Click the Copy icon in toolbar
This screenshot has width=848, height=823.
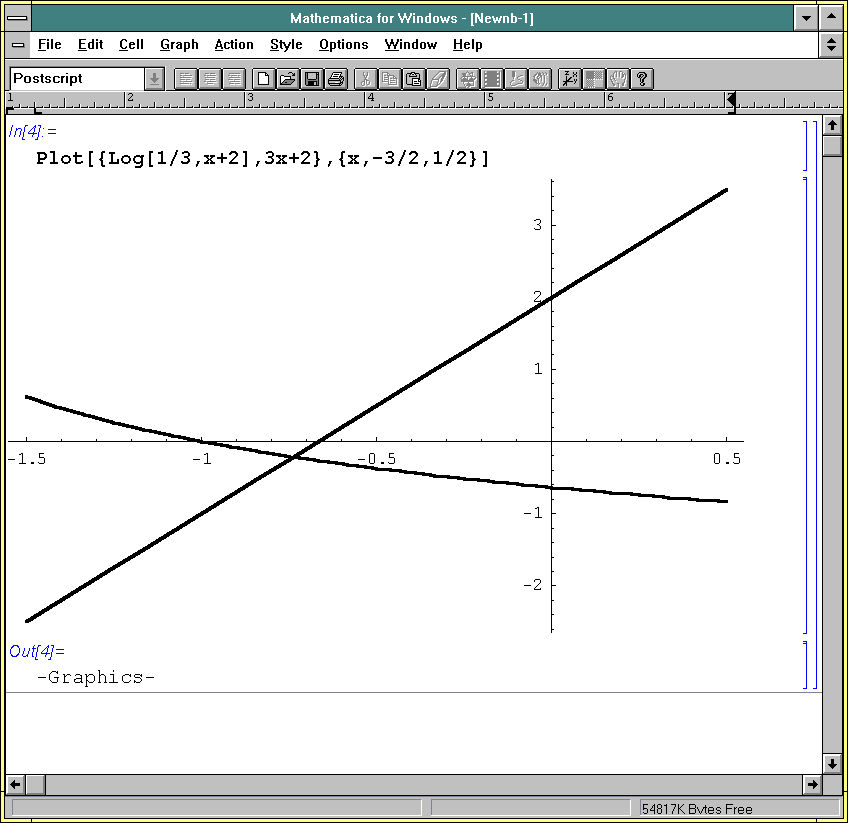tap(390, 79)
